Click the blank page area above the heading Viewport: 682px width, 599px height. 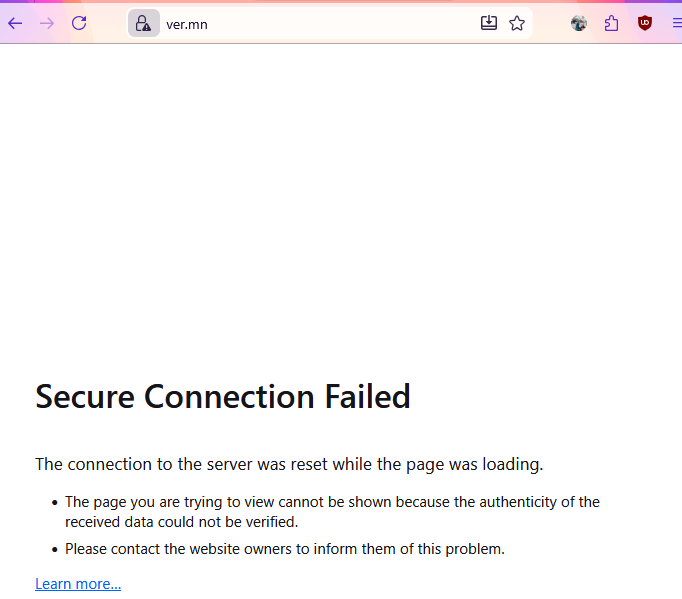(340, 200)
